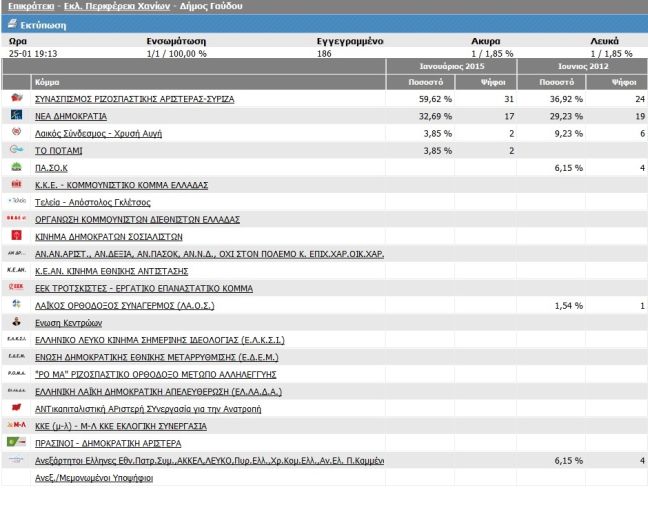The width and height of the screenshot is (648, 505).
Task: Click the ΑΝΤΑΡΣΥΑ red logo icon
Action: (16, 408)
